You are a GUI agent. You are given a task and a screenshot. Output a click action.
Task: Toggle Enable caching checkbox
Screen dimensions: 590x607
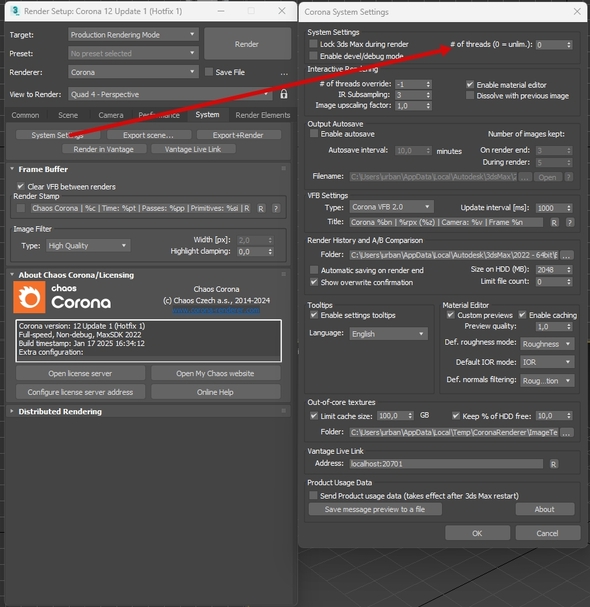522,315
